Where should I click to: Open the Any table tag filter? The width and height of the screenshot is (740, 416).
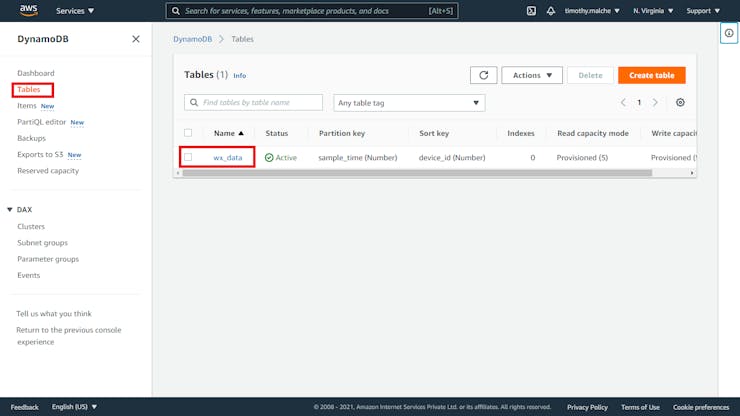coord(409,103)
